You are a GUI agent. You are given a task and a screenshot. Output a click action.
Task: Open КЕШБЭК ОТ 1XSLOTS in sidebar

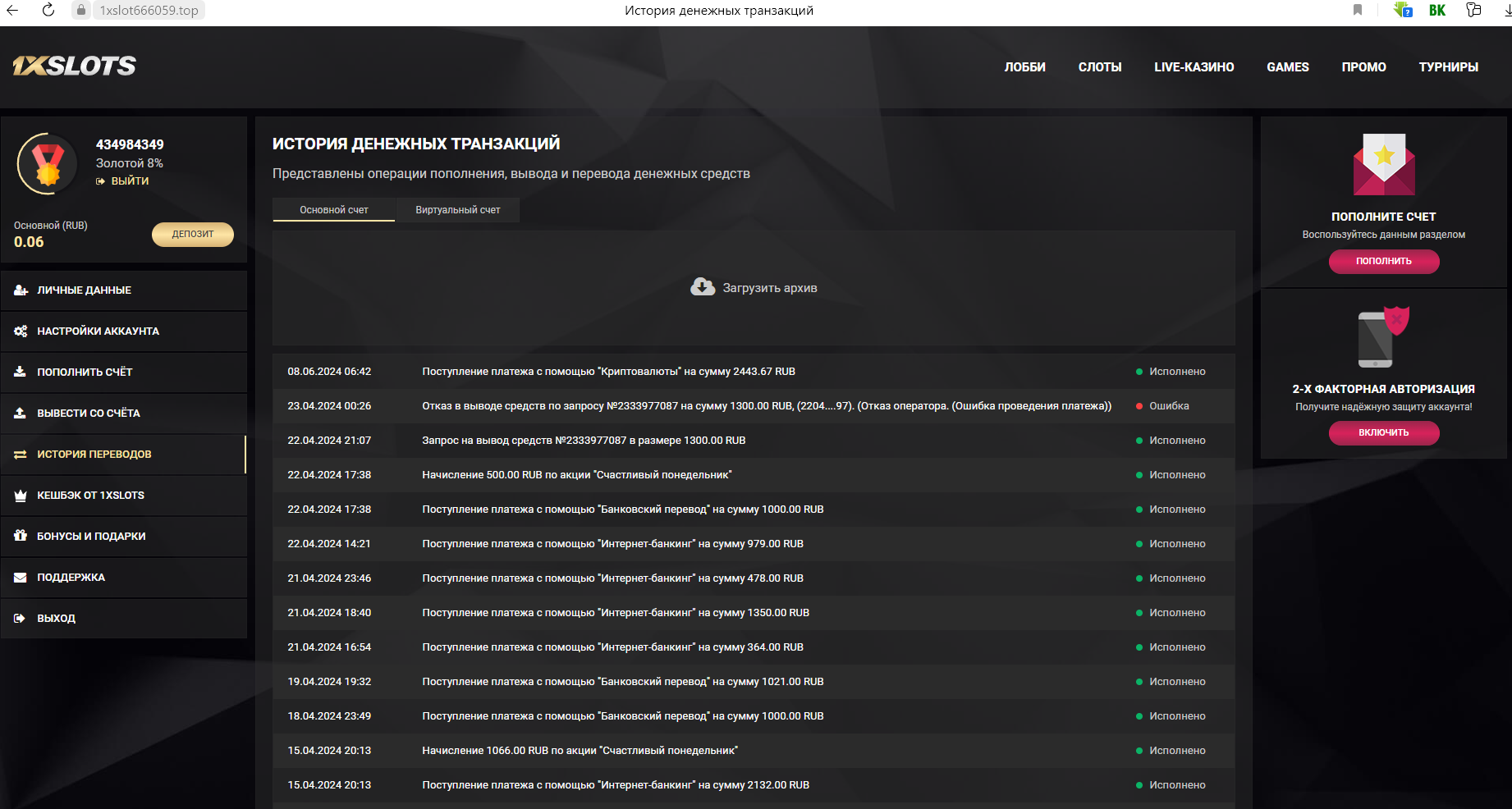124,496
